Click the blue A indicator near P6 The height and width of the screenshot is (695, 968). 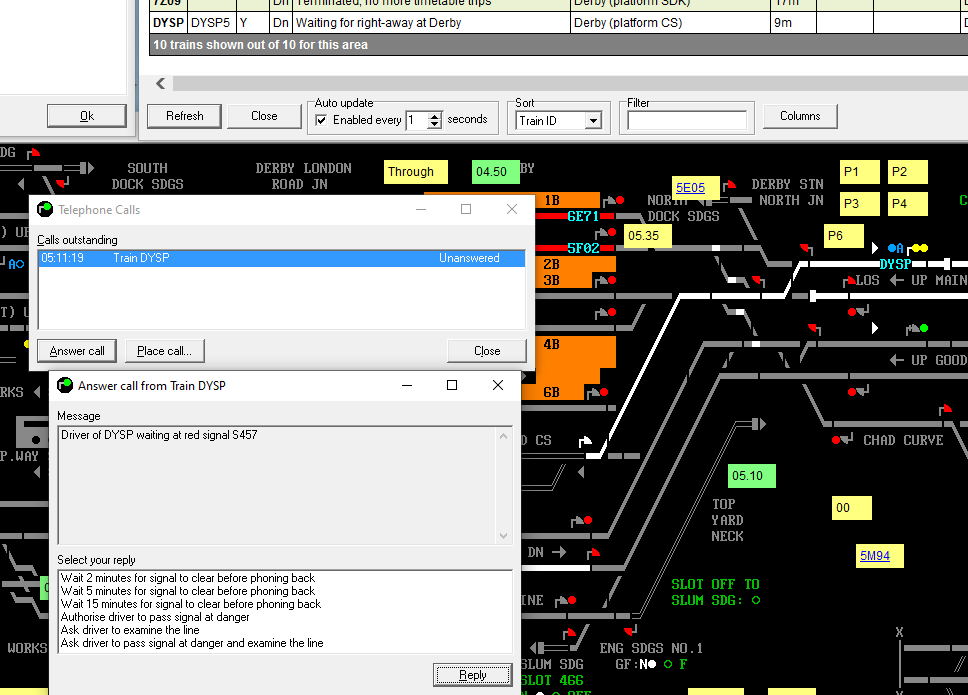(896, 248)
